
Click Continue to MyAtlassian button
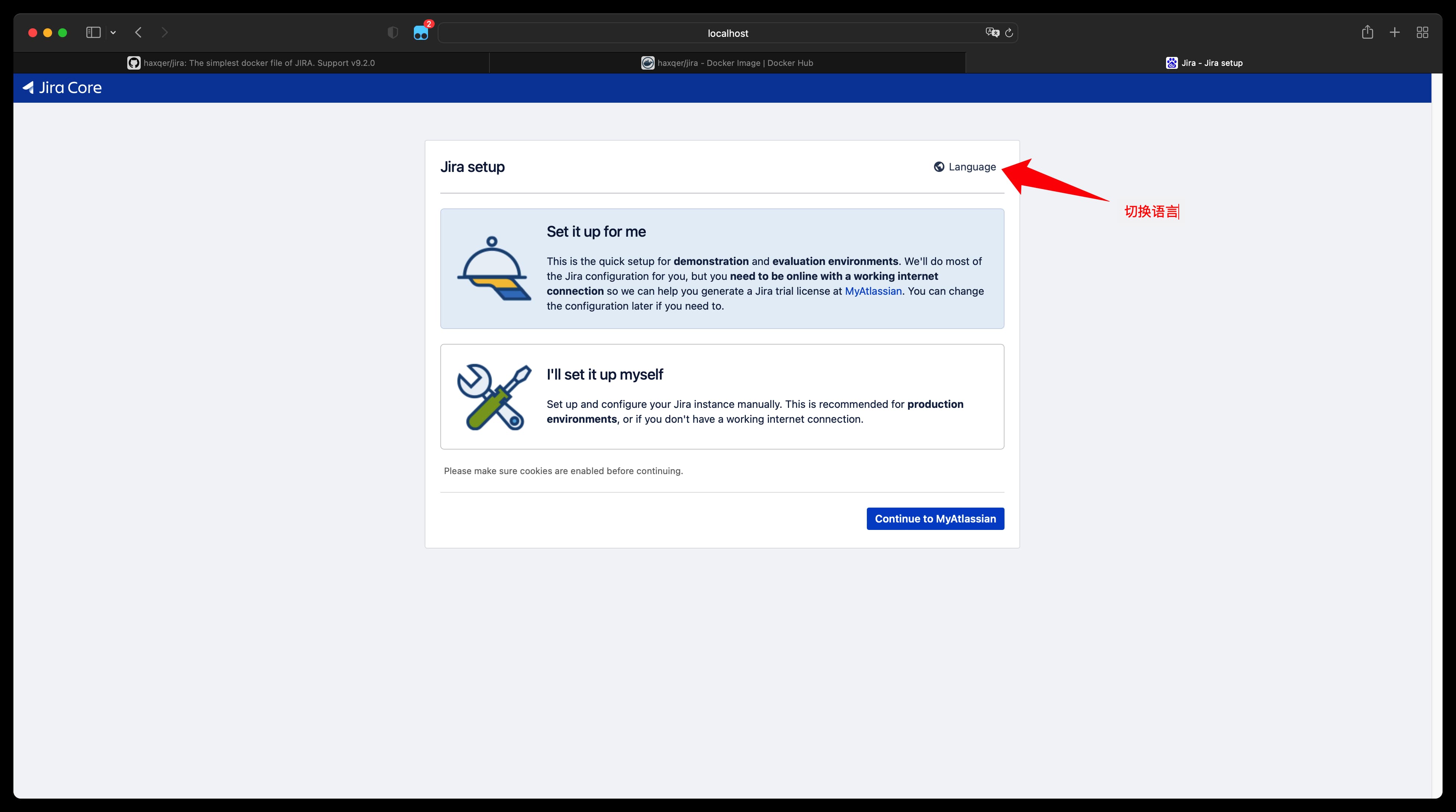pos(935,519)
